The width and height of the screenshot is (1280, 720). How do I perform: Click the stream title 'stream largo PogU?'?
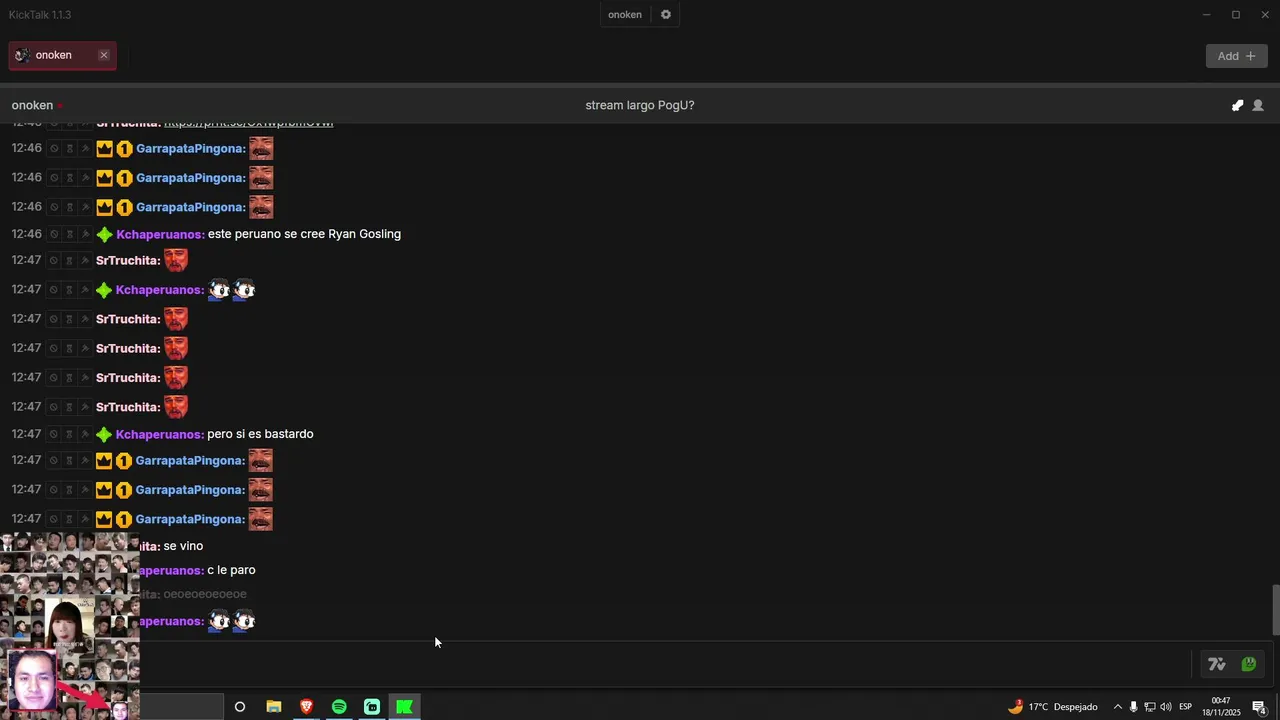(x=640, y=105)
